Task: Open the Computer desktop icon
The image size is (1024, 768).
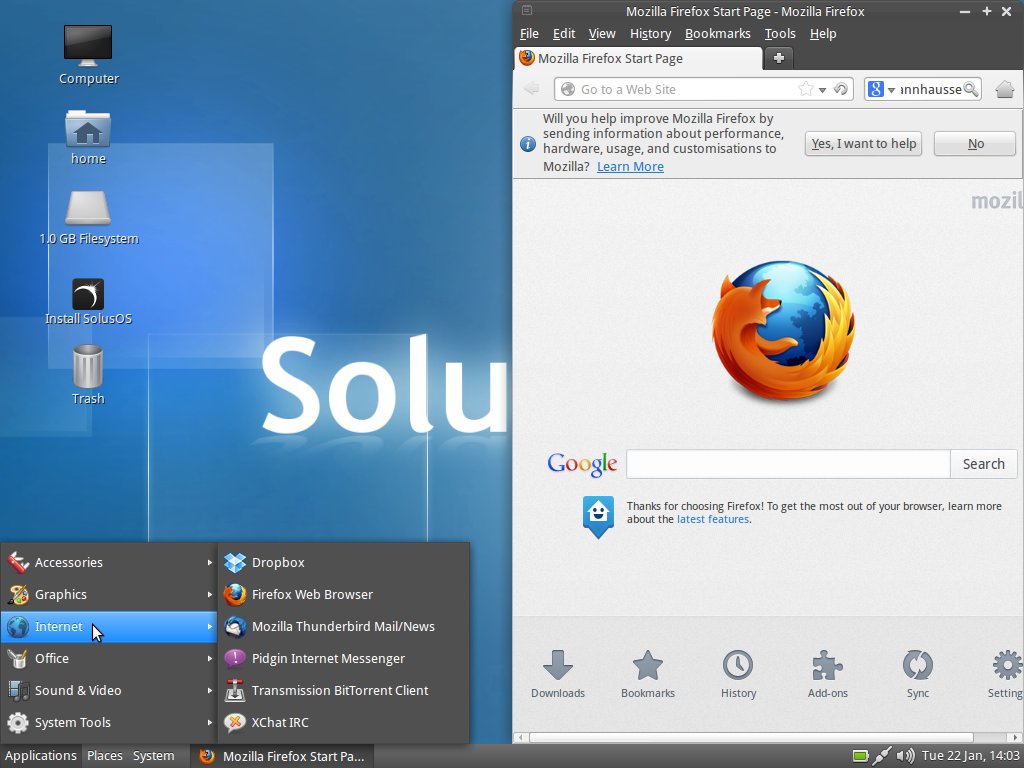Action: (x=88, y=55)
